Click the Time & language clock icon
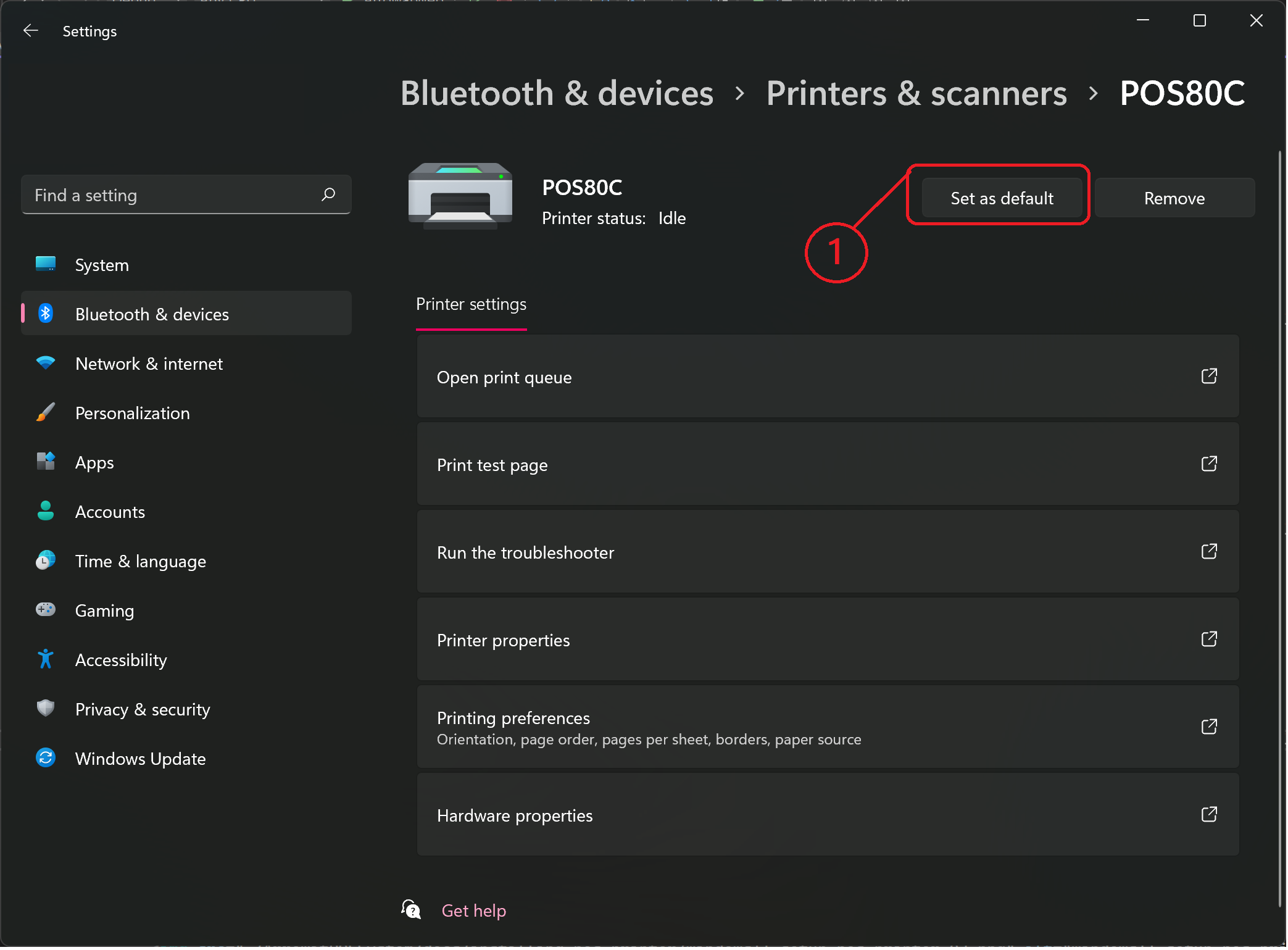Image resolution: width=1288 pixels, height=950 pixels. (x=46, y=560)
